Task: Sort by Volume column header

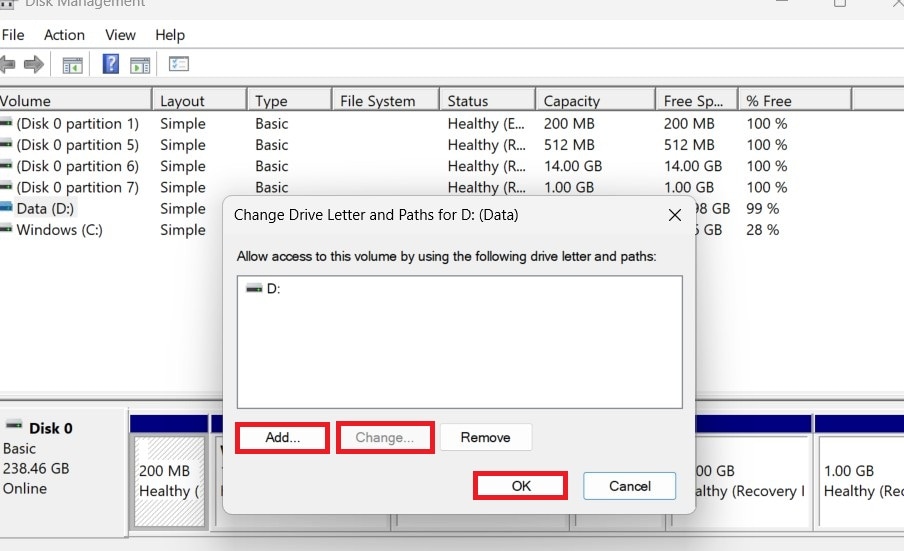Action: [76, 101]
